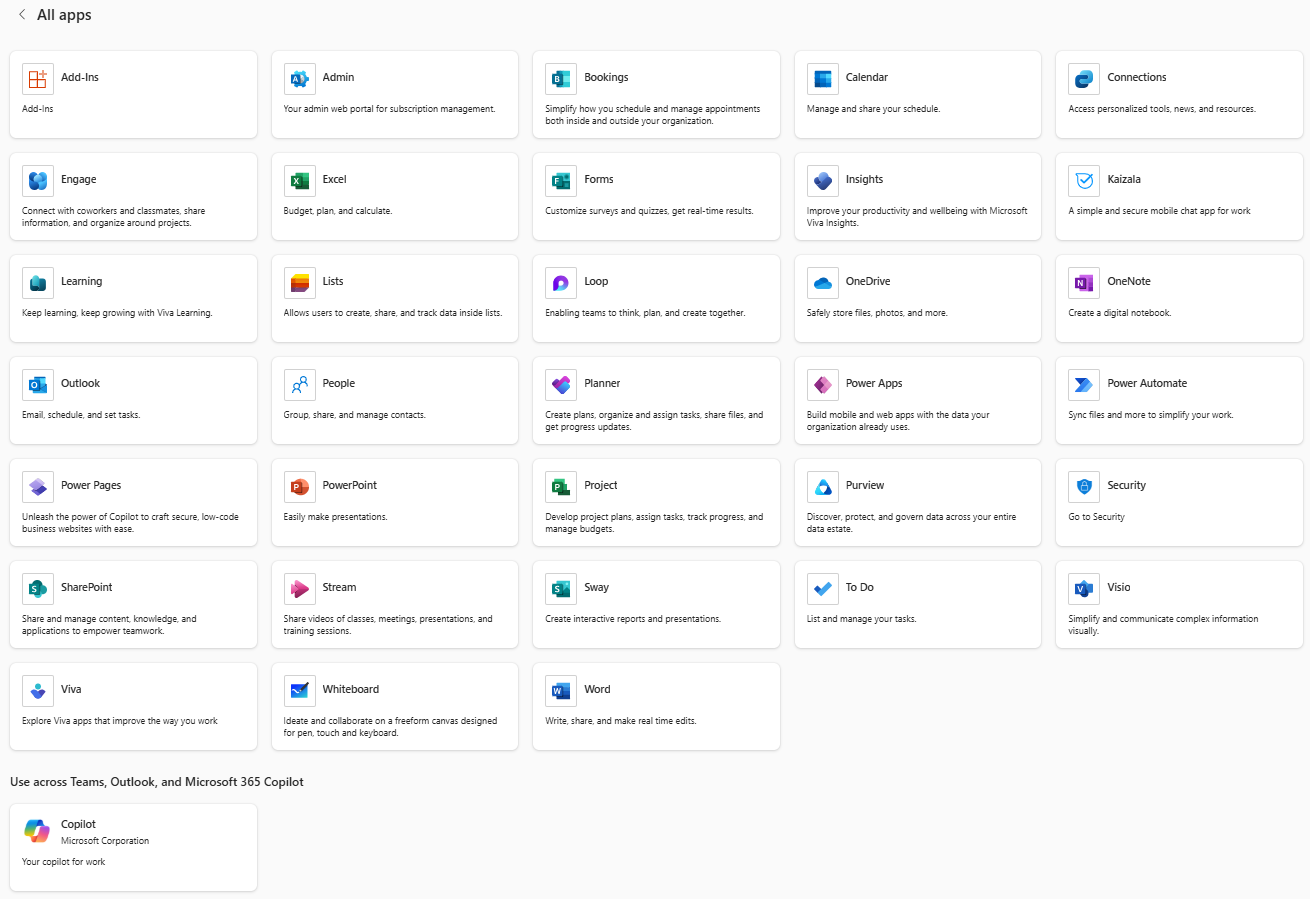Screen dimensions: 1310x899
Task: Click 'Use across Teams, Outlook' section heading
Action: [x=157, y=782]
